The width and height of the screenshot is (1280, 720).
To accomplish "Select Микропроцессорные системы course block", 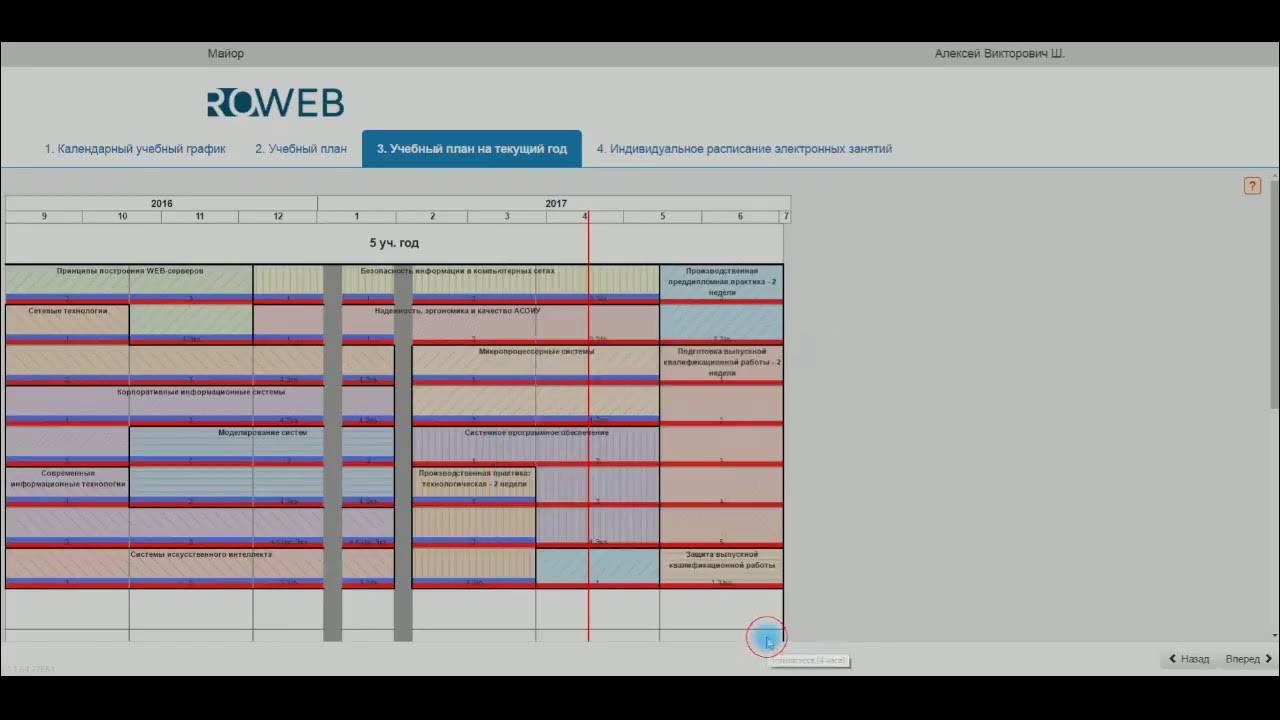I will pos(536,364).
